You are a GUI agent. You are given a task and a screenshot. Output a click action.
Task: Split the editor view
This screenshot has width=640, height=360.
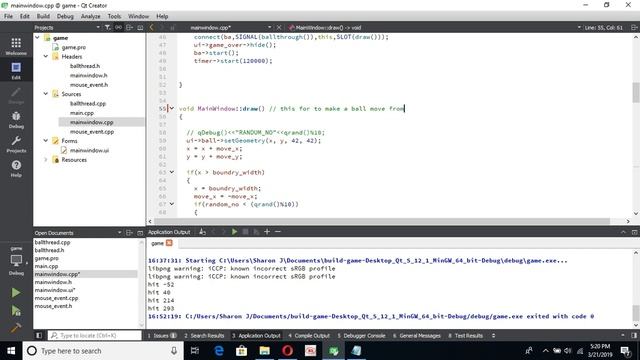pyautogui.click(x=634, y=27)
